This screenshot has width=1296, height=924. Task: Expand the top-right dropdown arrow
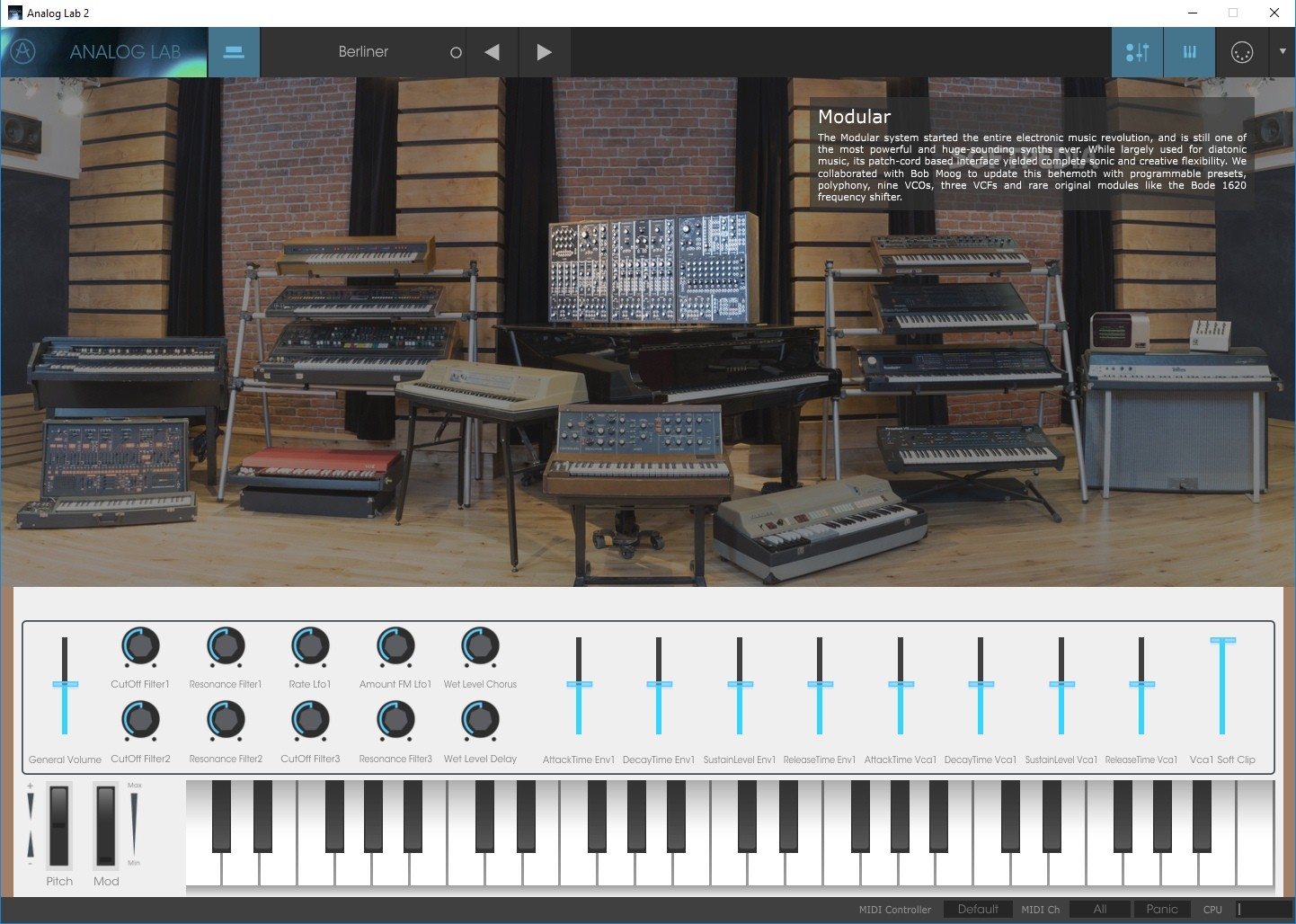tap(1282, 52)
